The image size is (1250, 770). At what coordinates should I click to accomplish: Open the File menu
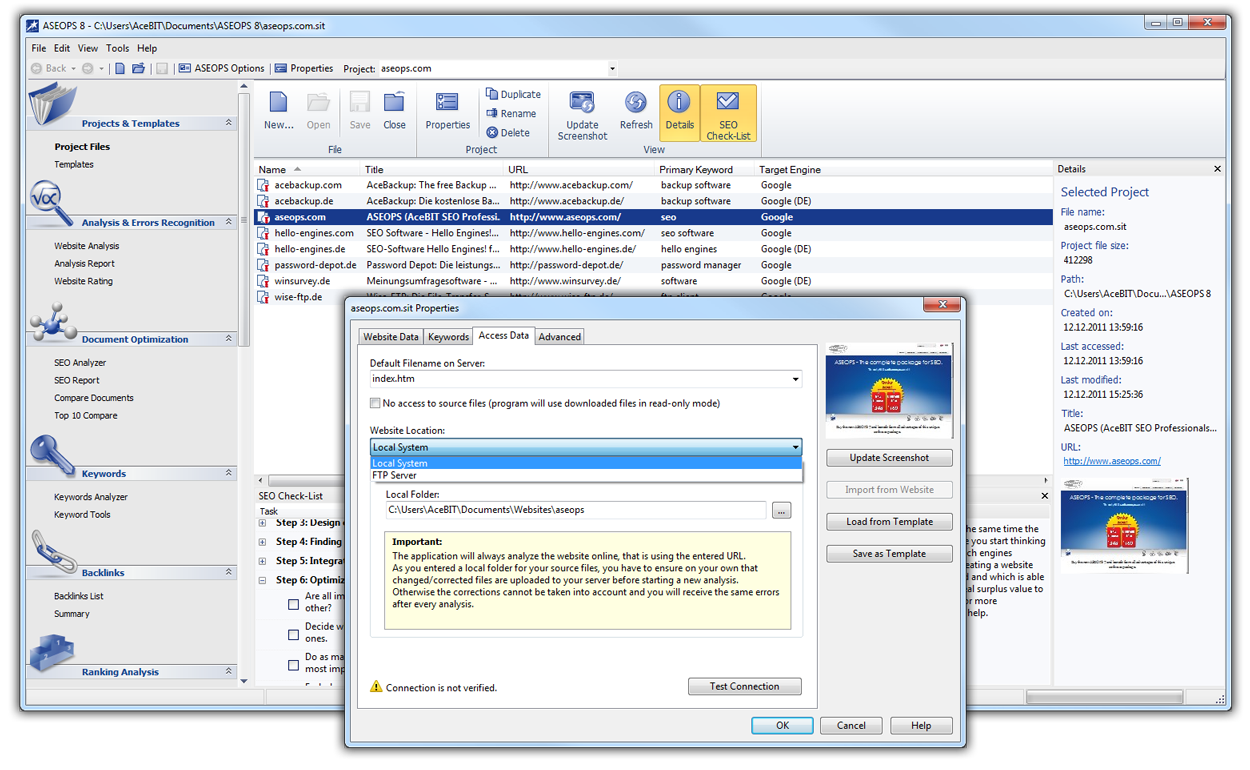click(x=39, y=48)
